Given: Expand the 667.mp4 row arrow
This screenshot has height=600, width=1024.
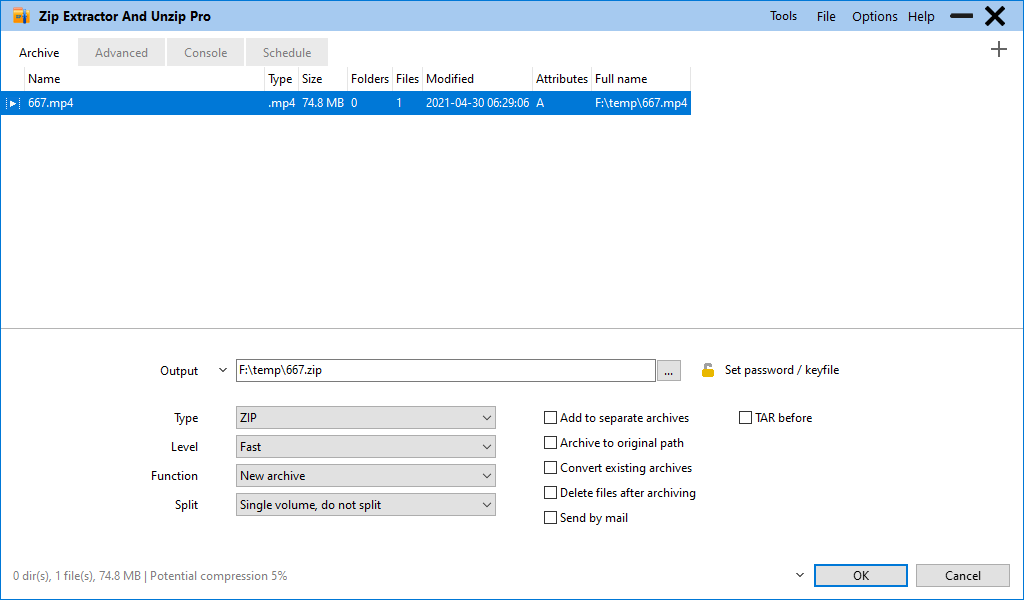Looking at the screenshot, I should (x=12, y=103).
